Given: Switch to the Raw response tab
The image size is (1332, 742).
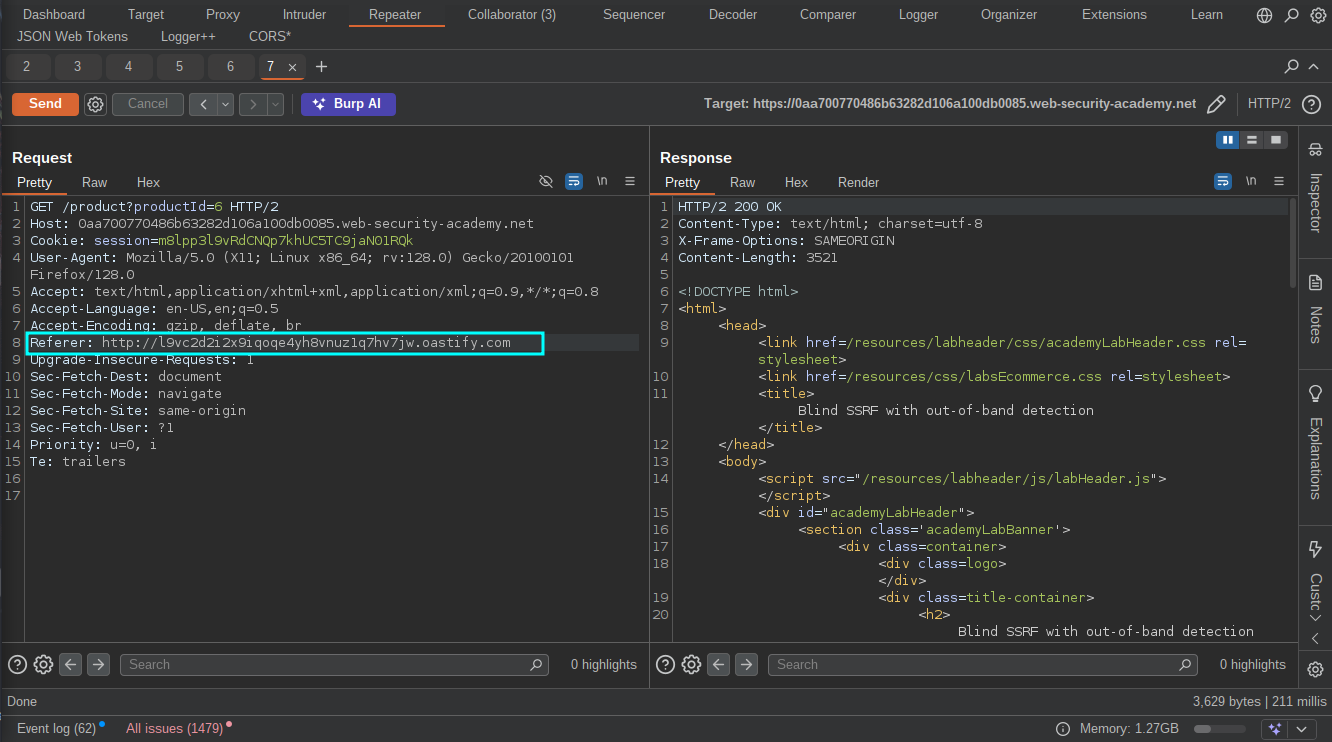Looking at the screenshot, I should click(742, 182).
